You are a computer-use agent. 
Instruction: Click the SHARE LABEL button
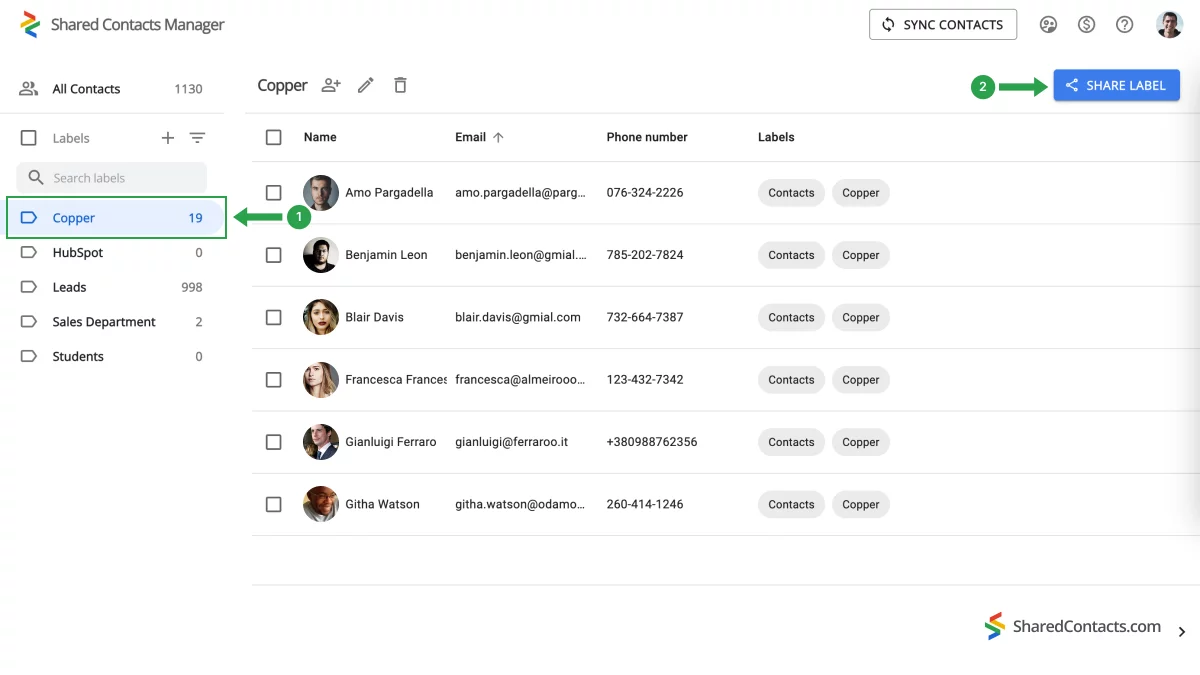pos(1116,85)
